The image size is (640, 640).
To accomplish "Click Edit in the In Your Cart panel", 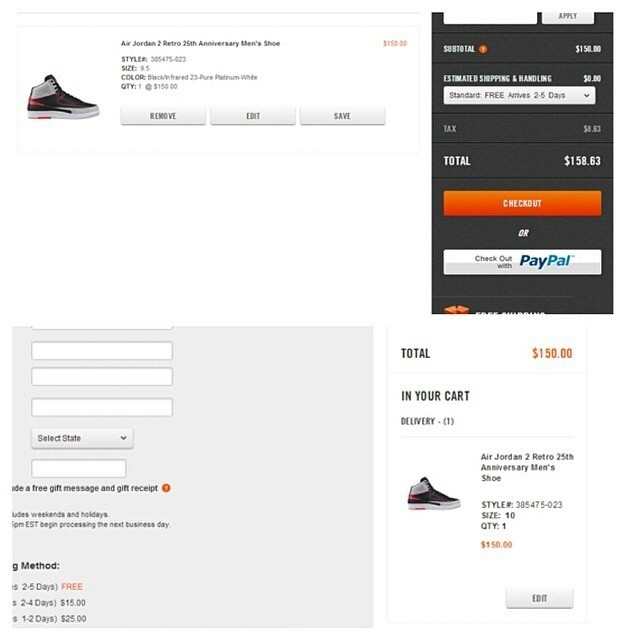I will point(540,598).
